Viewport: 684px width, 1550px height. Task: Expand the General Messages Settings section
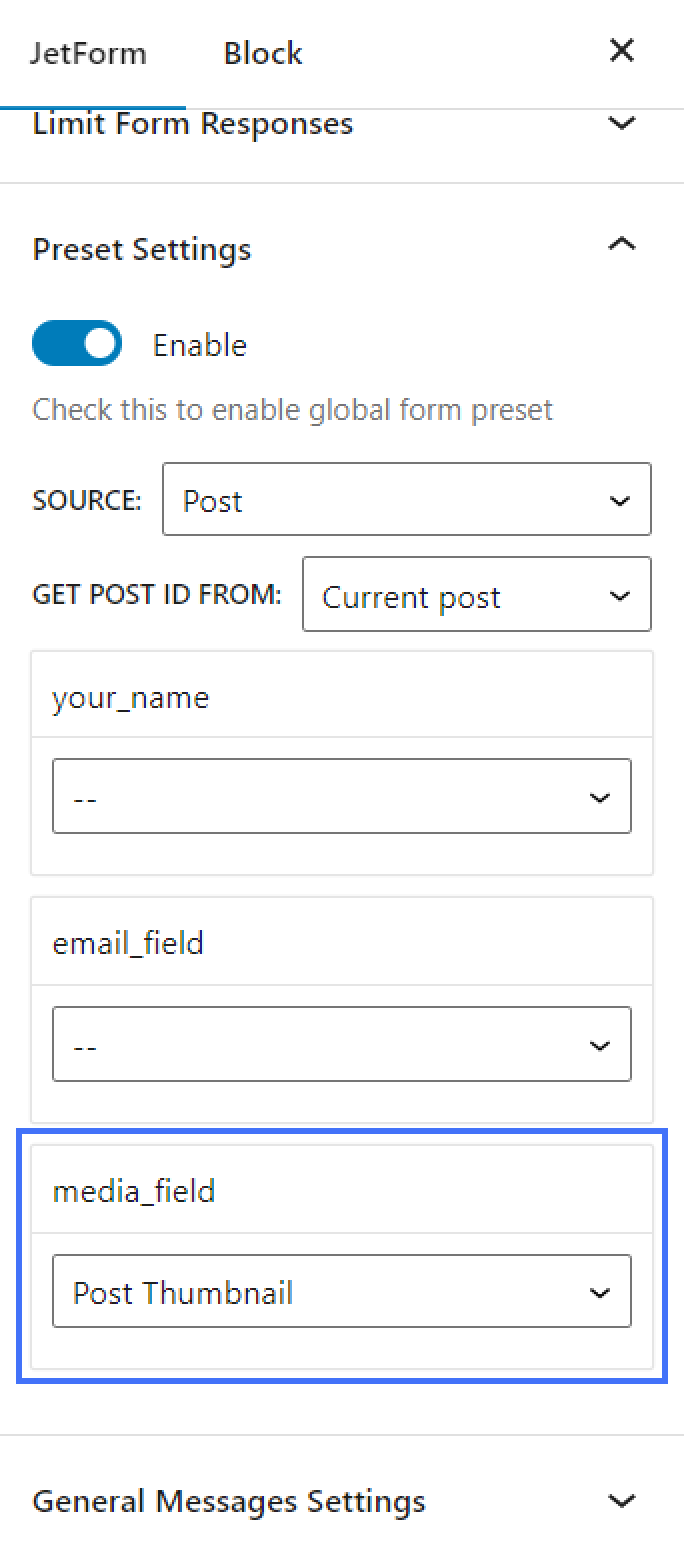click(x=621, y=1500)
